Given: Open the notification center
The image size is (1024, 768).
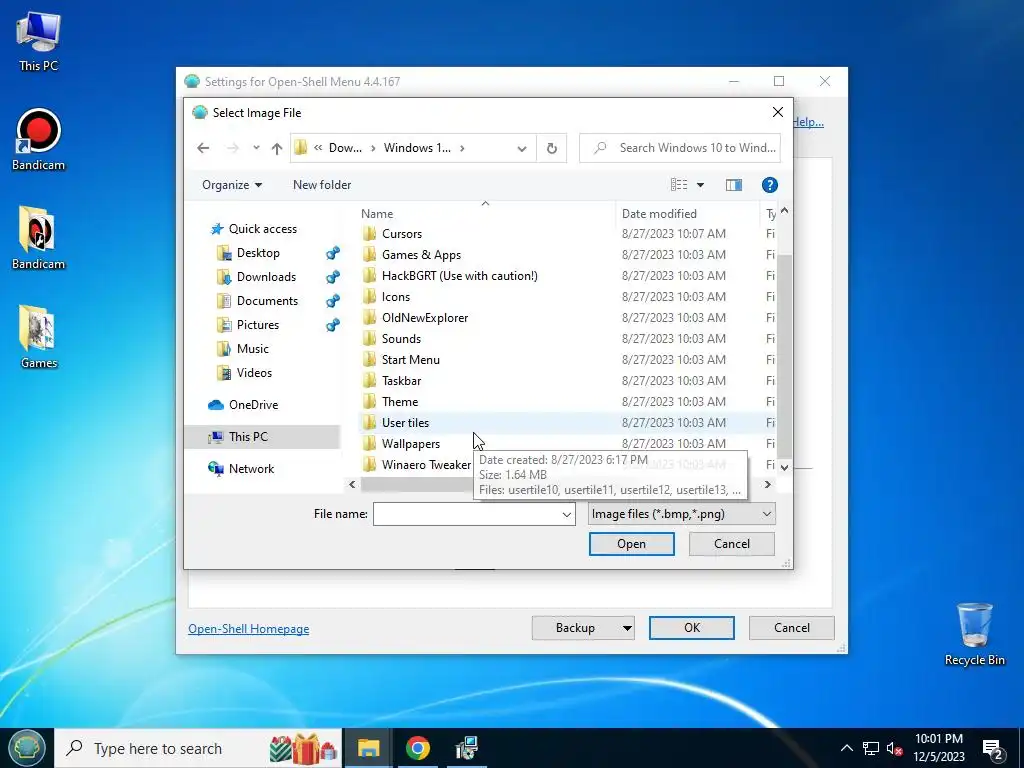Looking at the screenshot, I should pos(993,749).
